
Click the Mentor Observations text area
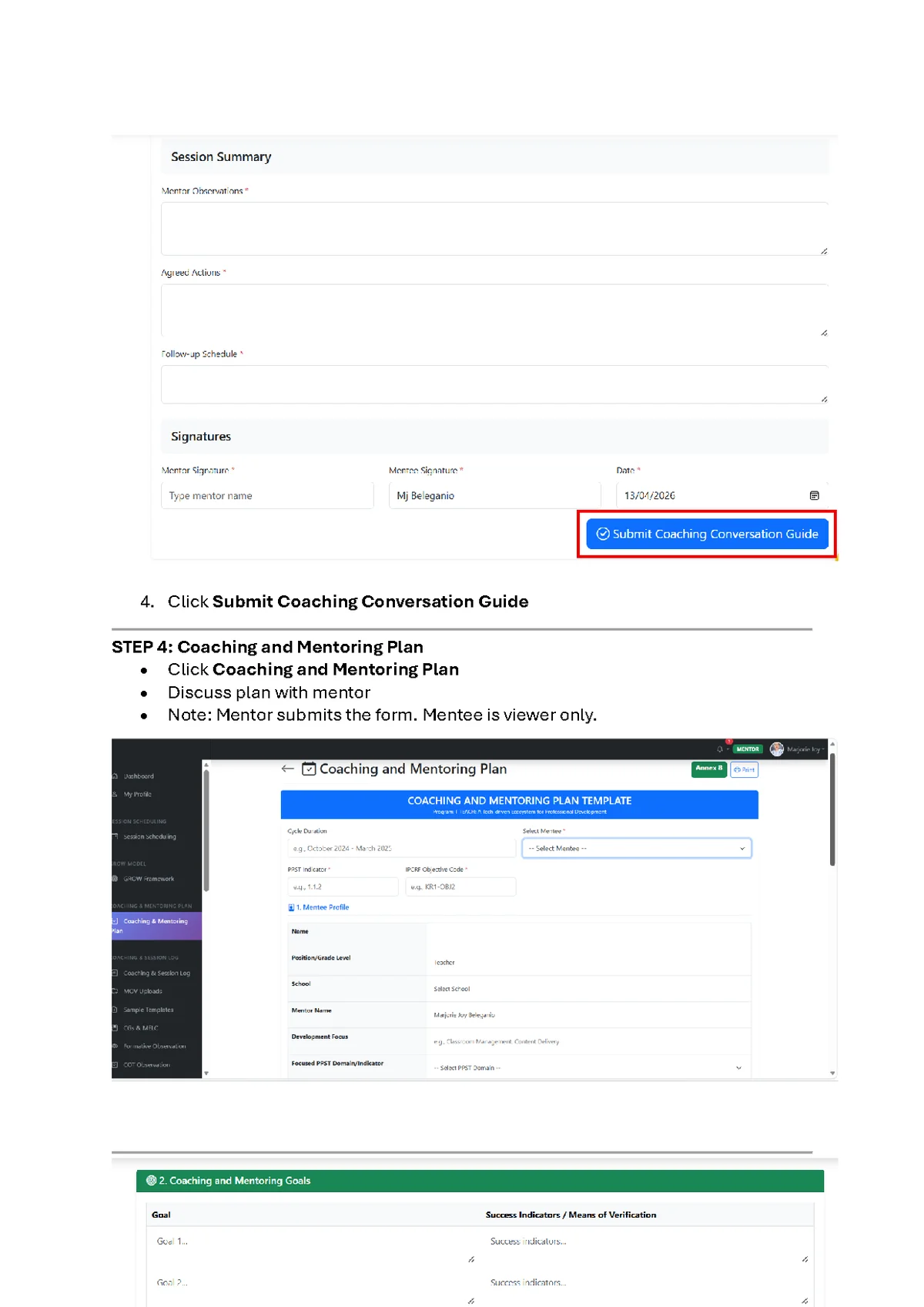coord(494,229)
